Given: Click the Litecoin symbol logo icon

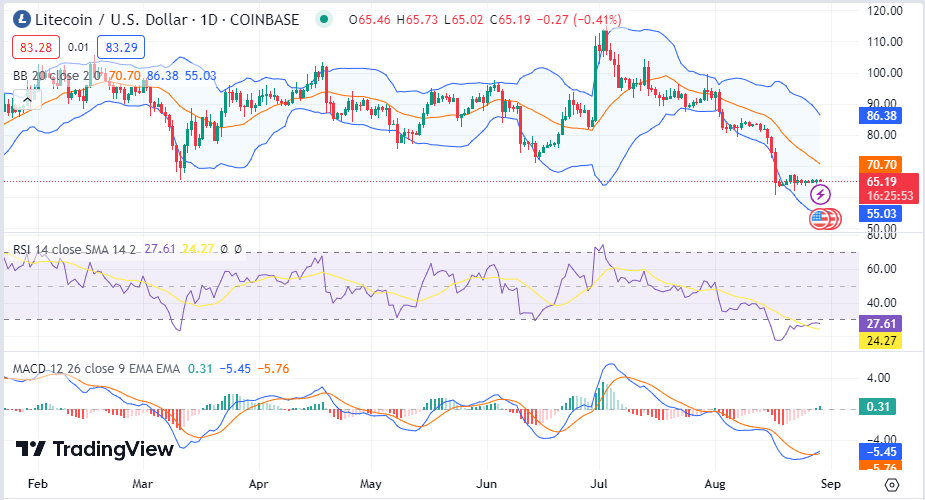Looking at the screenshot, I should (x=20, y=20).
